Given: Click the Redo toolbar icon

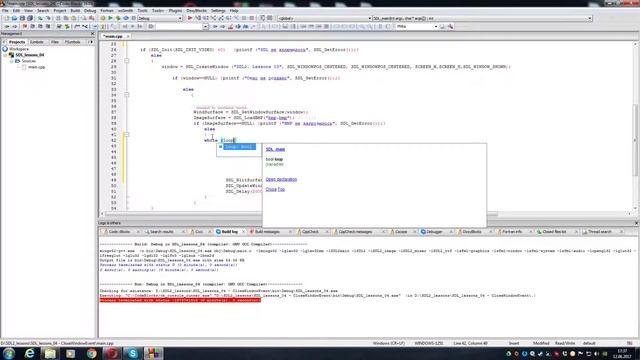Looking at the screenshot, I should pyautogui.click(x=48, y=18).
